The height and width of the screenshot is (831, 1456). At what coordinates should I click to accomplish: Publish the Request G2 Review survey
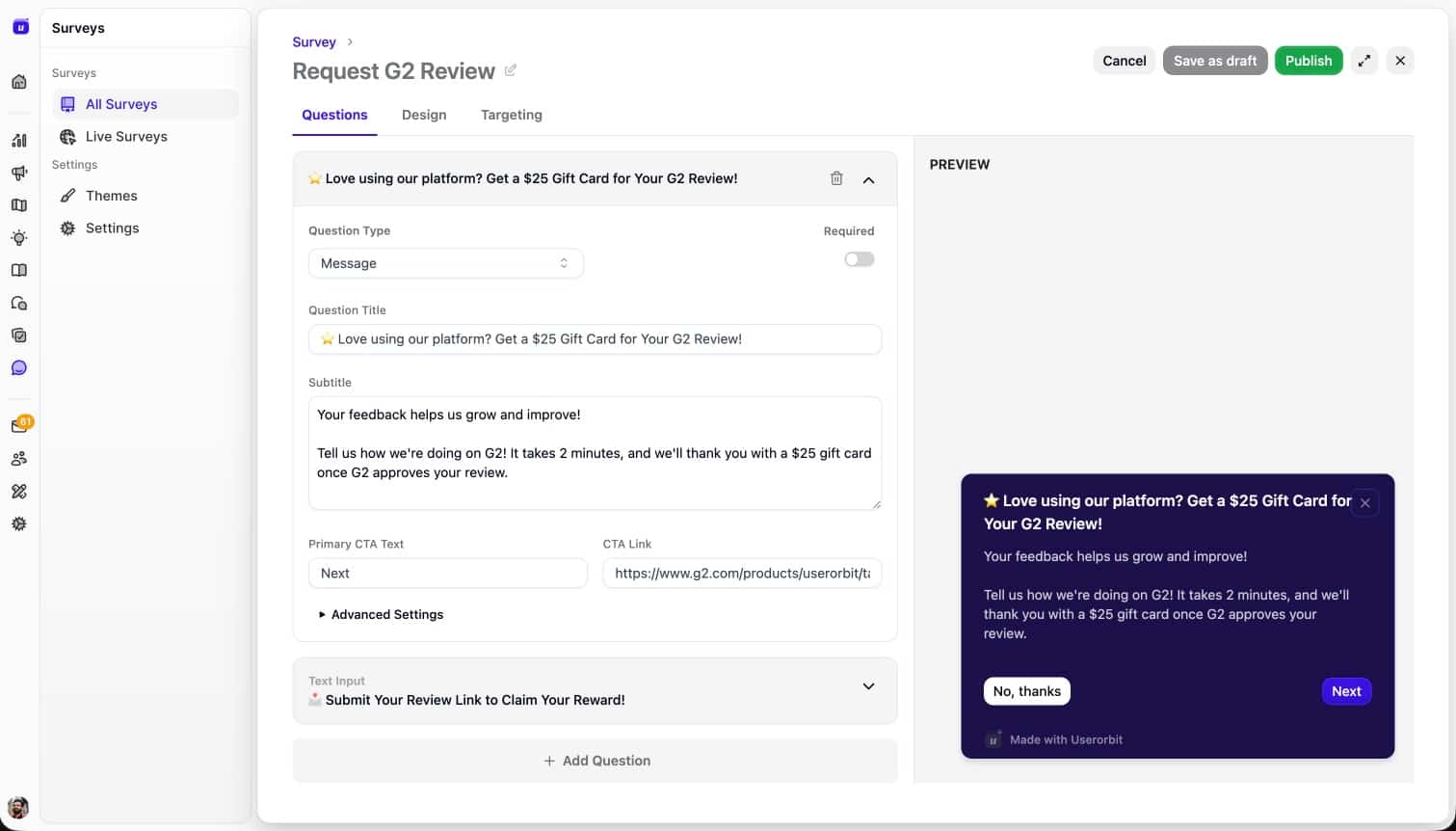[1309, 60]
